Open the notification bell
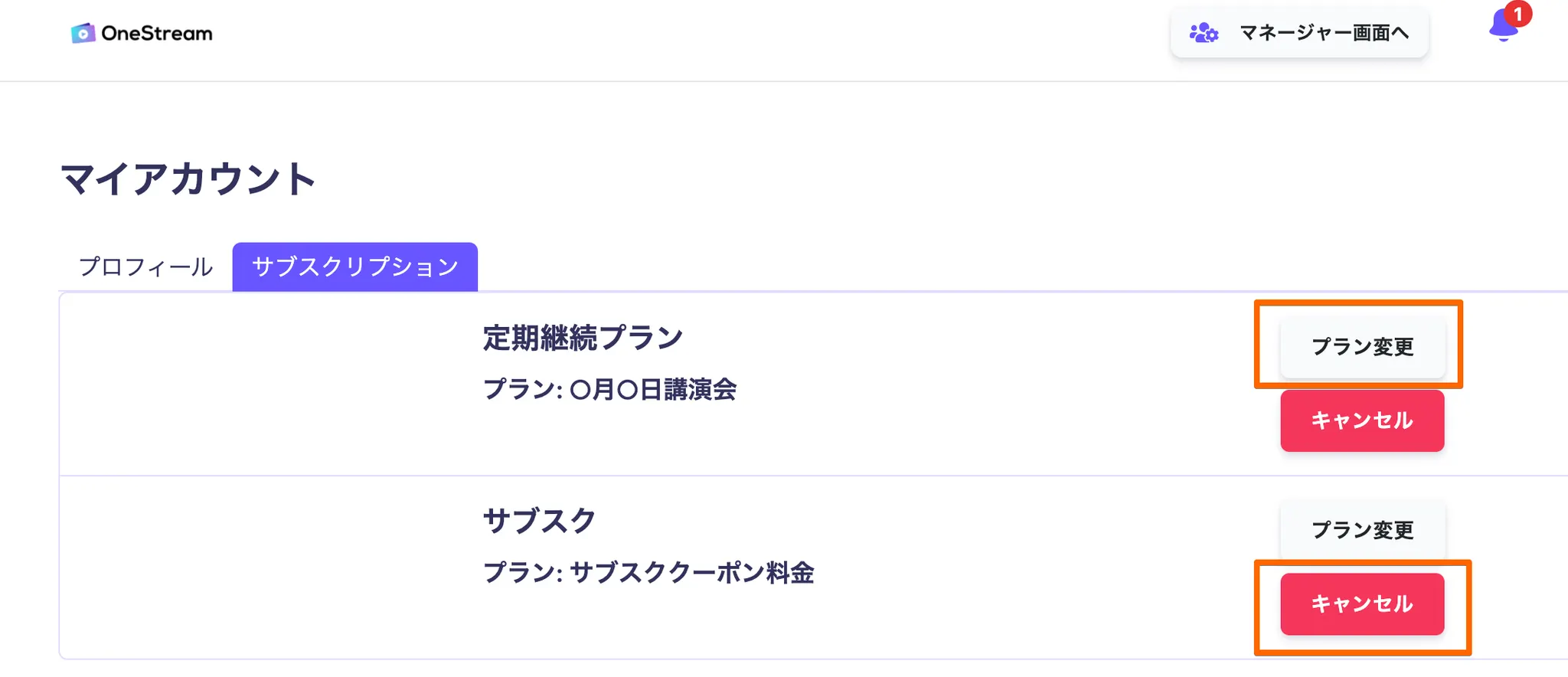Image resolution: width=1568 pixels, height=677 pixels. pyautogui.click(x=1501, y=28)
